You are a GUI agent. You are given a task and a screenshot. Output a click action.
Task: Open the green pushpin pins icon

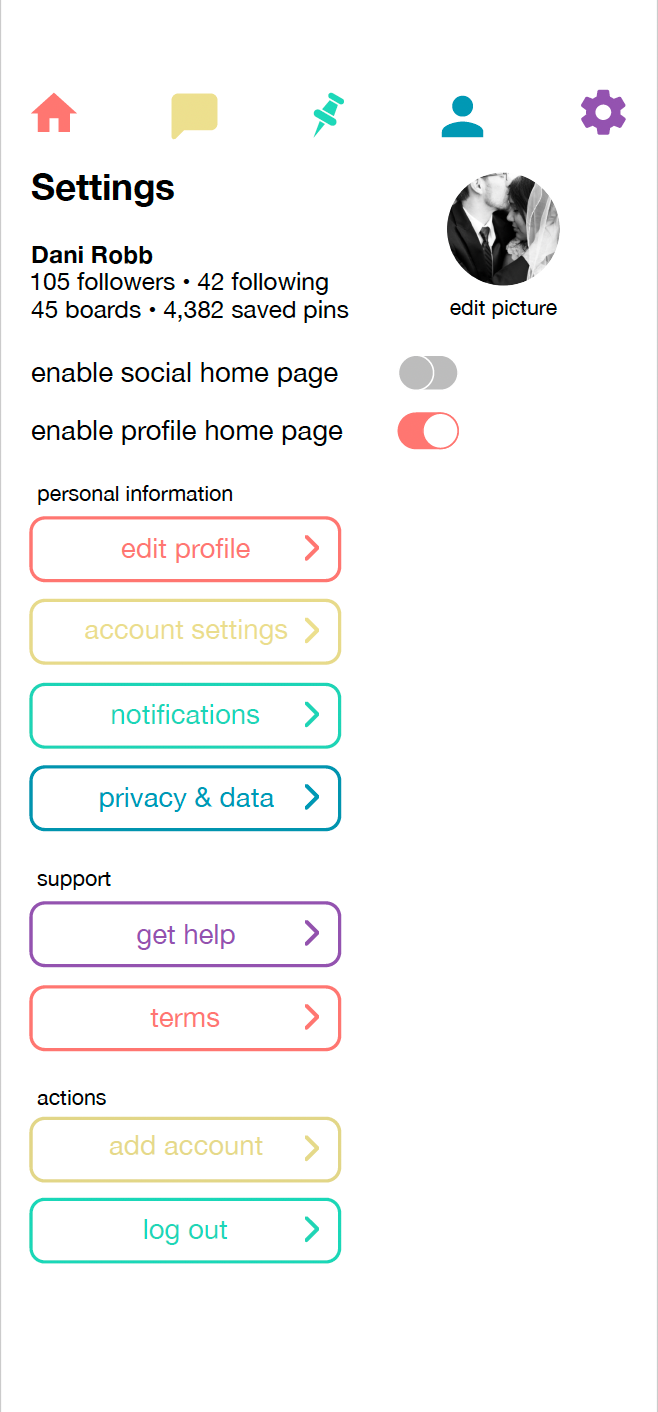(327, 115)
